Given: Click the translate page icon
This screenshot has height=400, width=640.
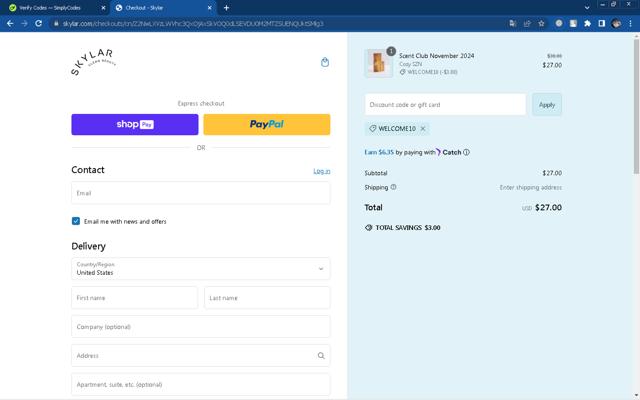Looking at the screenshot, I should click(513, 23).
